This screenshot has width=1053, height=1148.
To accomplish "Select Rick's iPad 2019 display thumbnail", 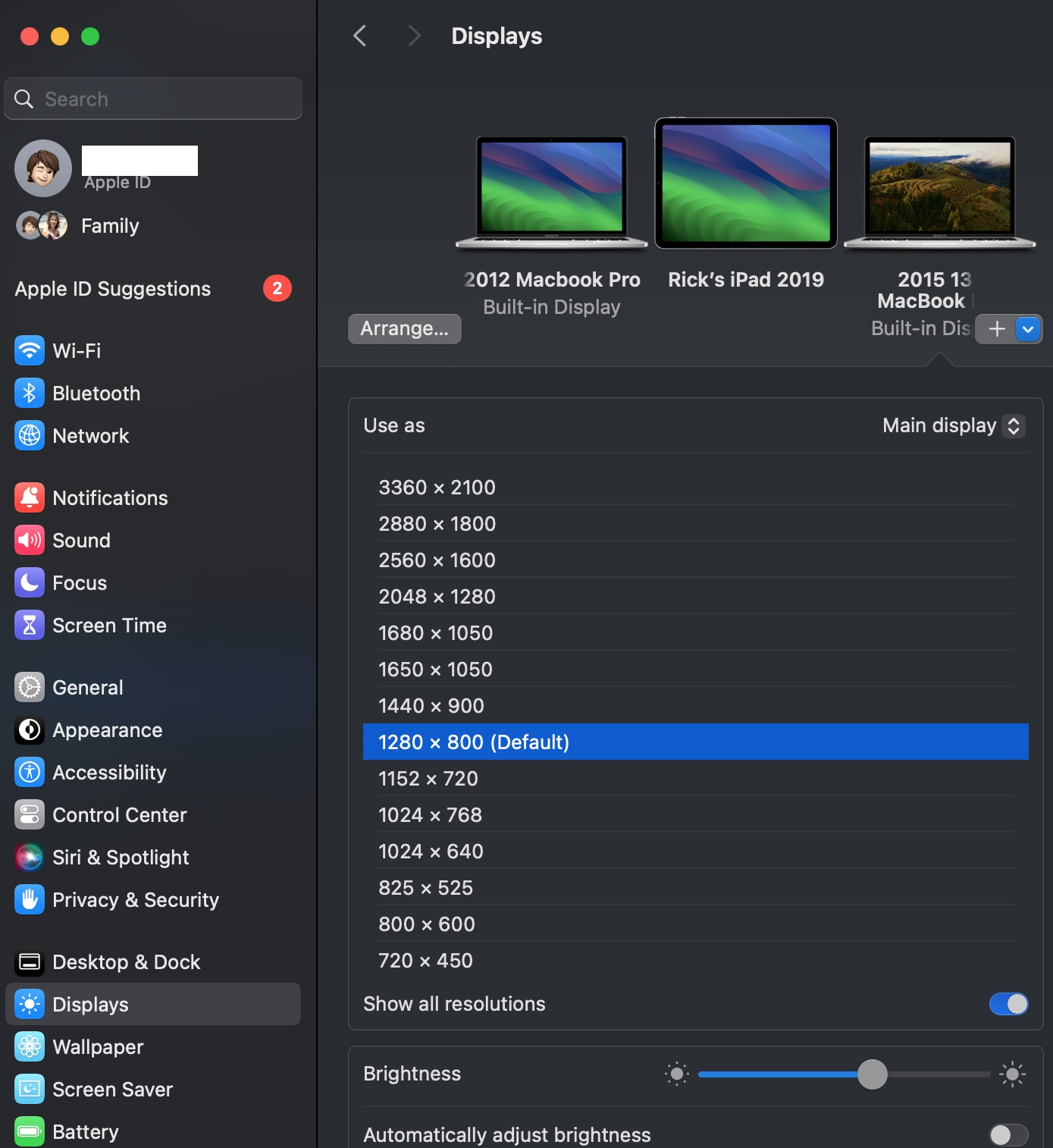I will click(746, 183).
